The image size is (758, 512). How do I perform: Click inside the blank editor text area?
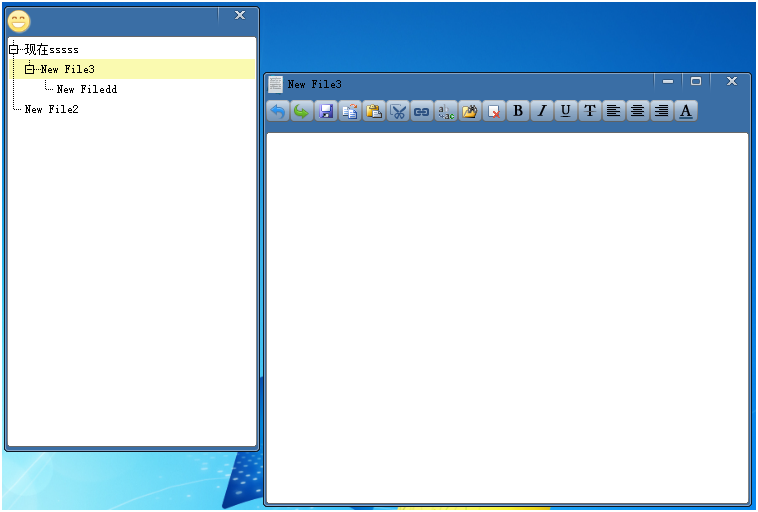click(x=508, y=318)
